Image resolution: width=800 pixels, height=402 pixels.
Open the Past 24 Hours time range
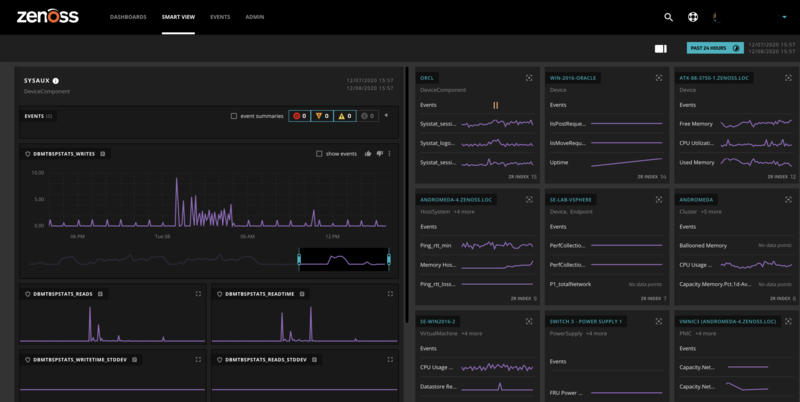(x=715, y=48)
